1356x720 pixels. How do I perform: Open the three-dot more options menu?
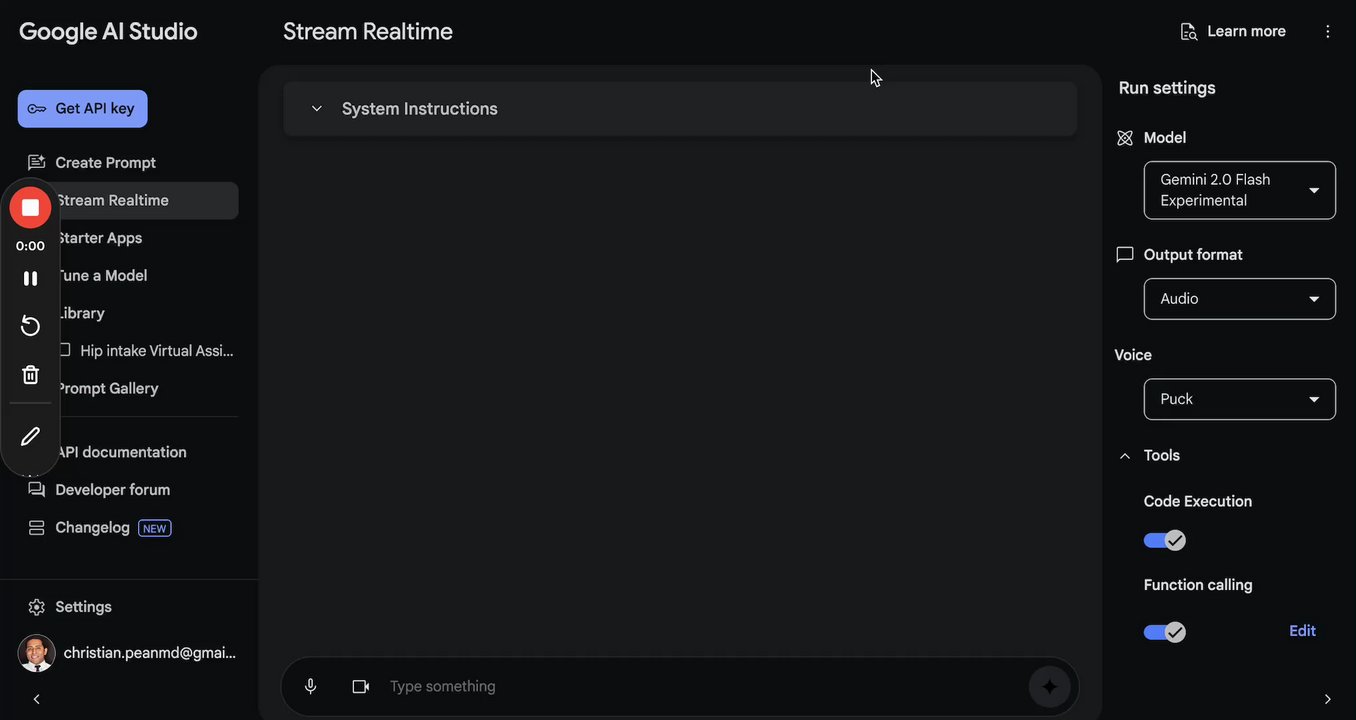[x=1328, y=31]
